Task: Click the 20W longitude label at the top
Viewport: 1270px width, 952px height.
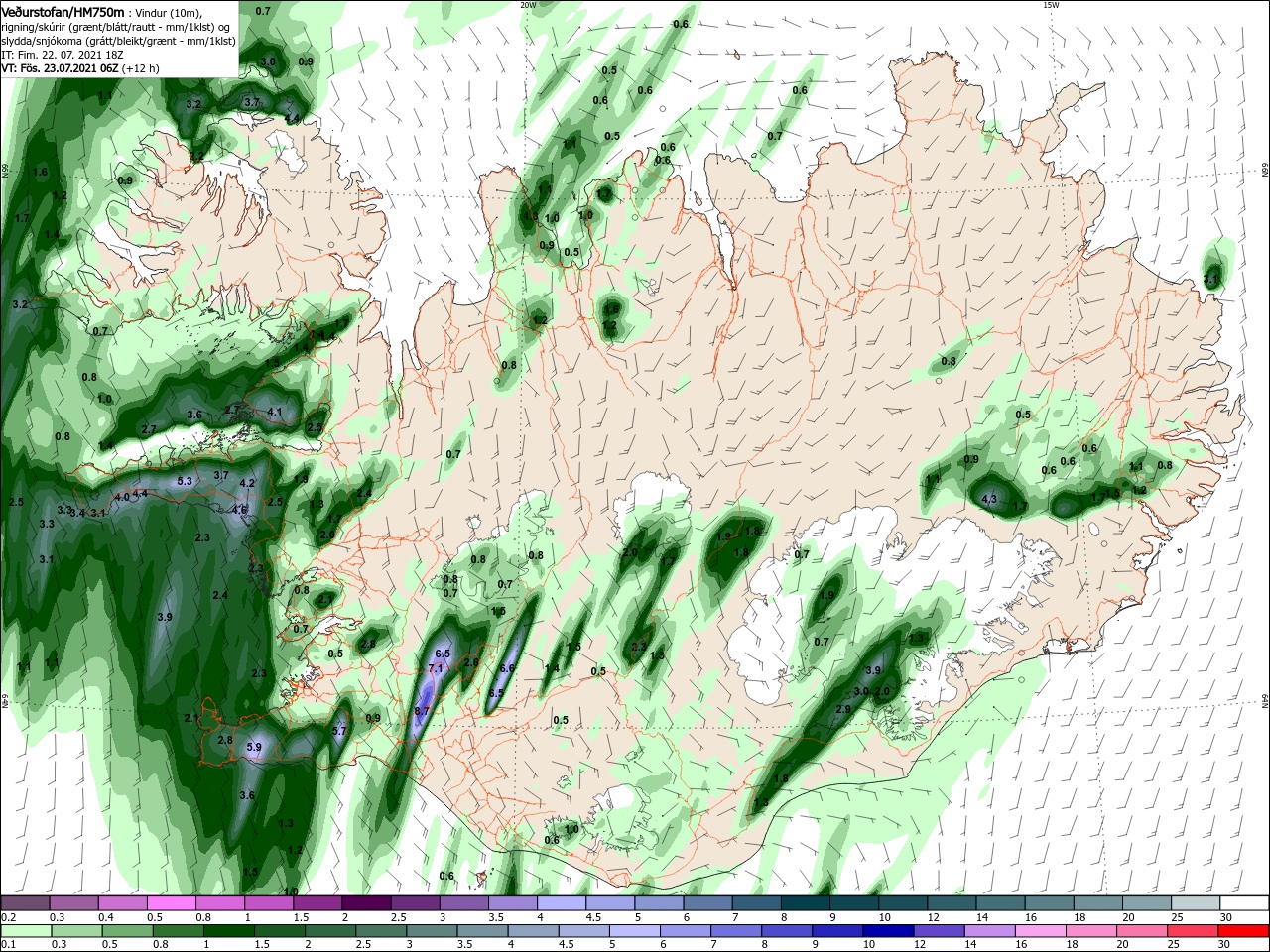Action: click(528, 5)
